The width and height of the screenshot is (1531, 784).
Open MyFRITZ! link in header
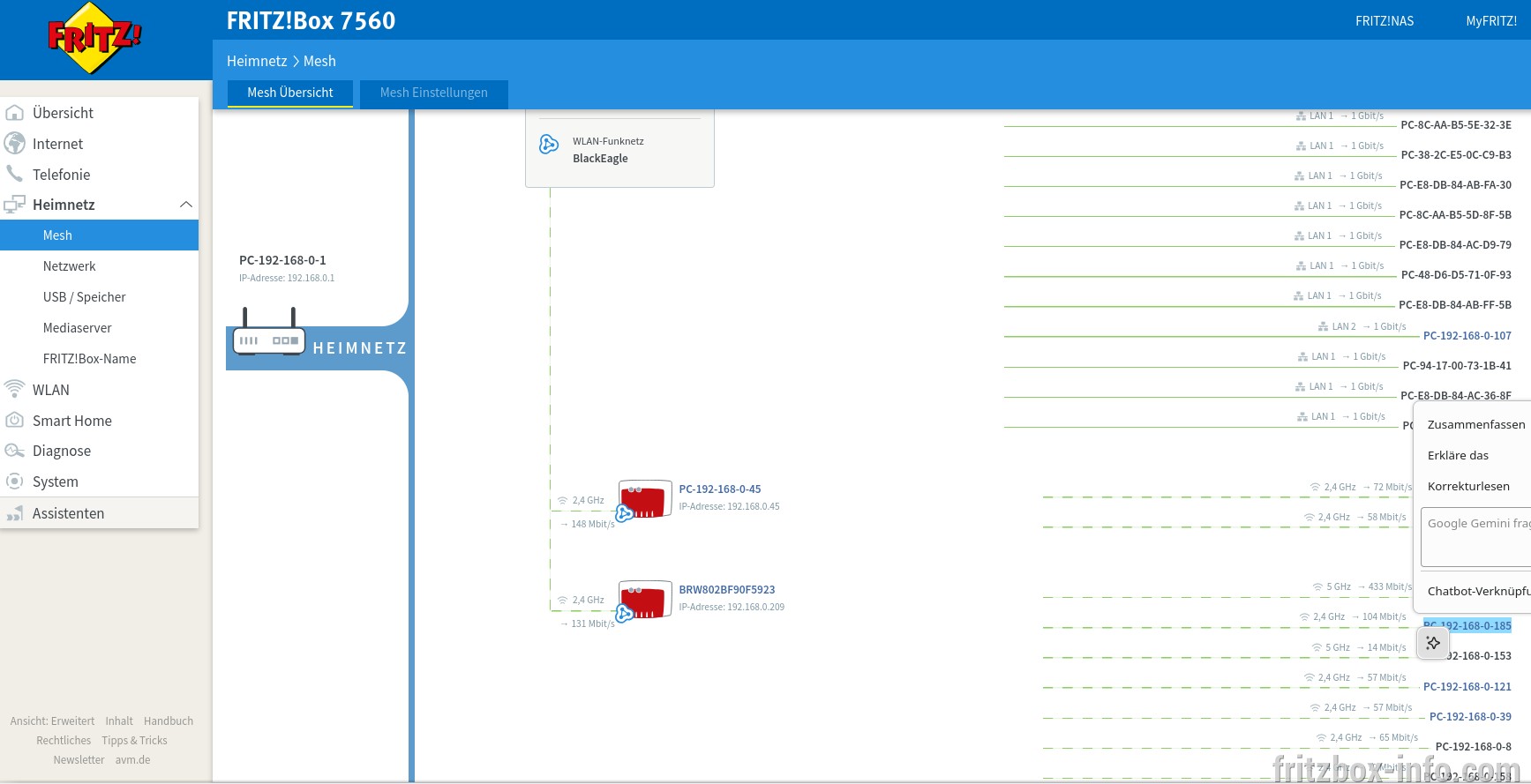(x=1491, y=21)
